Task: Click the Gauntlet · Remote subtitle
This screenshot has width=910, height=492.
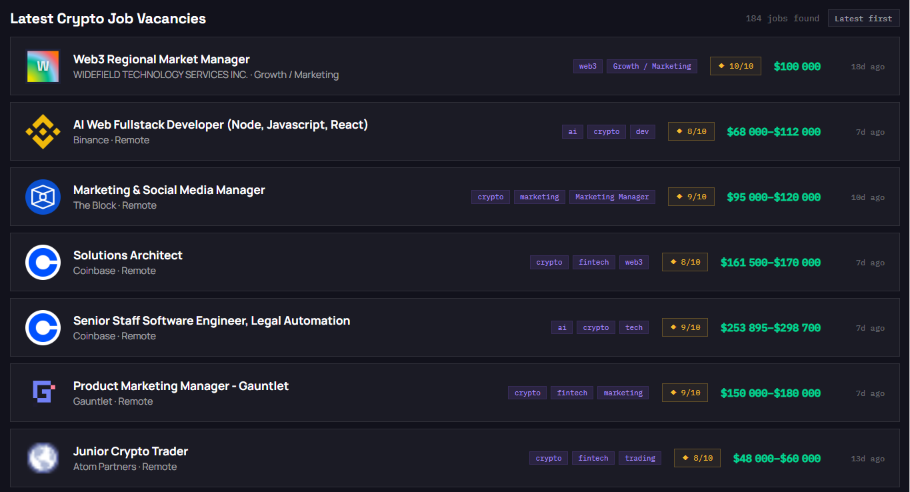Action: tap(113, 401)
